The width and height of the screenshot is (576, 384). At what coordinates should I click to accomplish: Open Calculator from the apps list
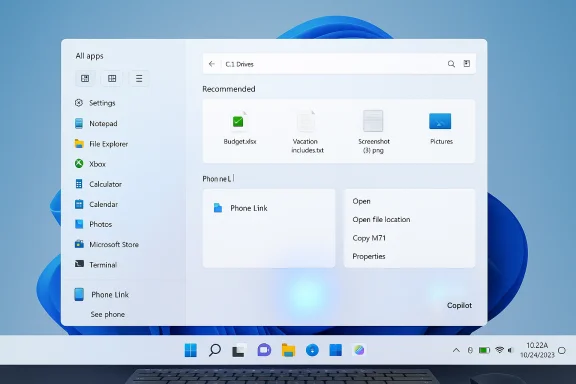pos(98,184)
